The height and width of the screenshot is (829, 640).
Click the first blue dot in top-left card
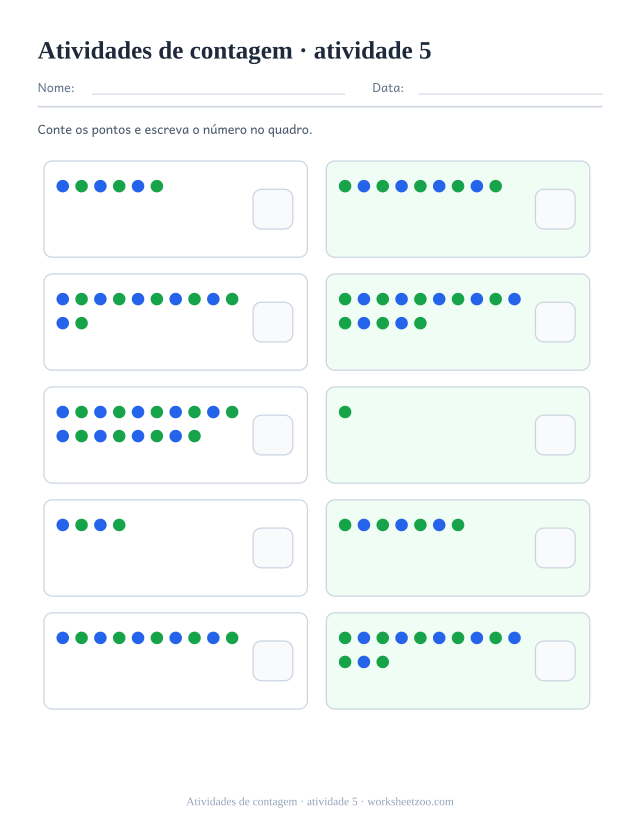(x=63, y=186)
